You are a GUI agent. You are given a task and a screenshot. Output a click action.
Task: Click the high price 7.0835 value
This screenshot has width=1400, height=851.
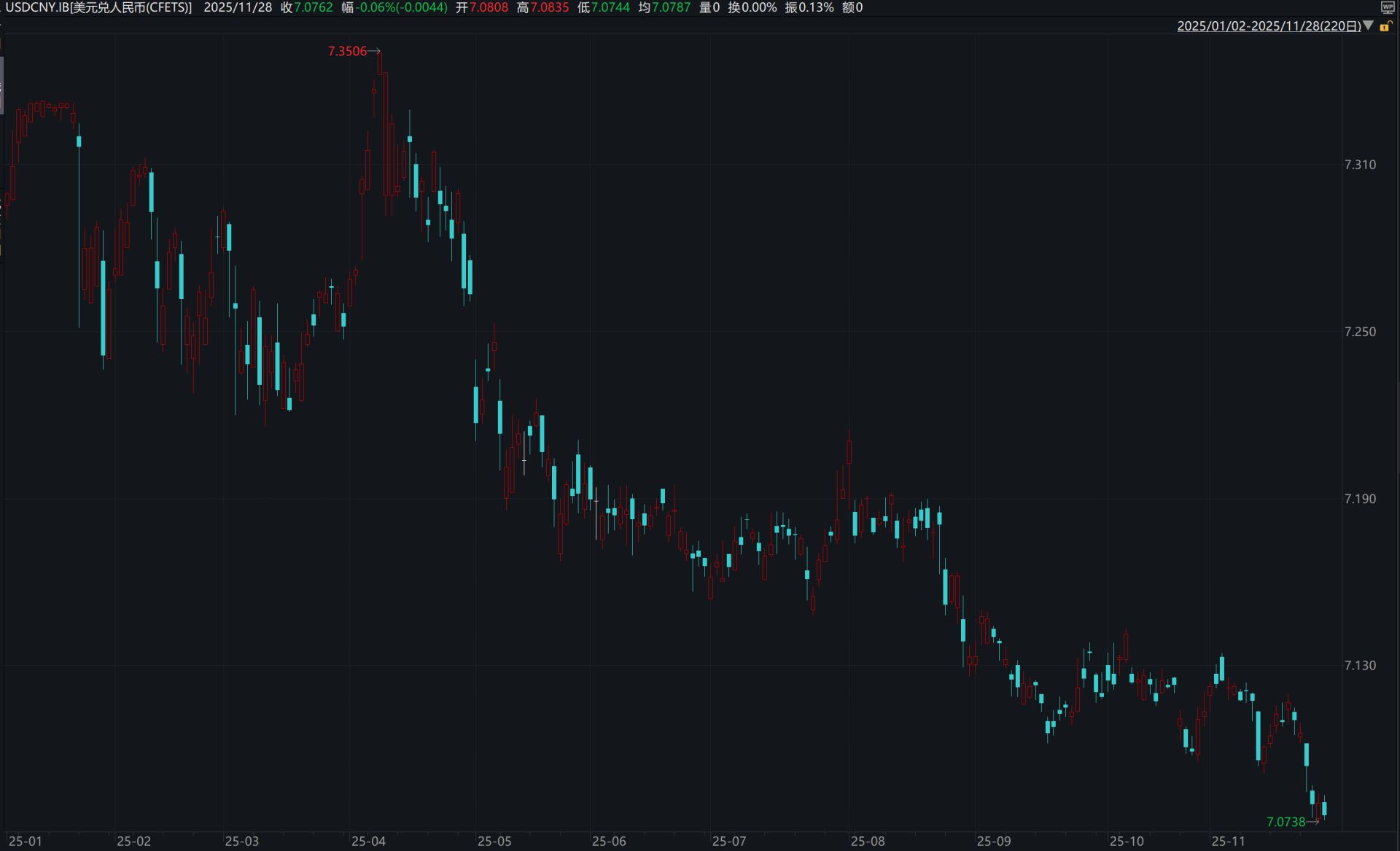(550, 8)
